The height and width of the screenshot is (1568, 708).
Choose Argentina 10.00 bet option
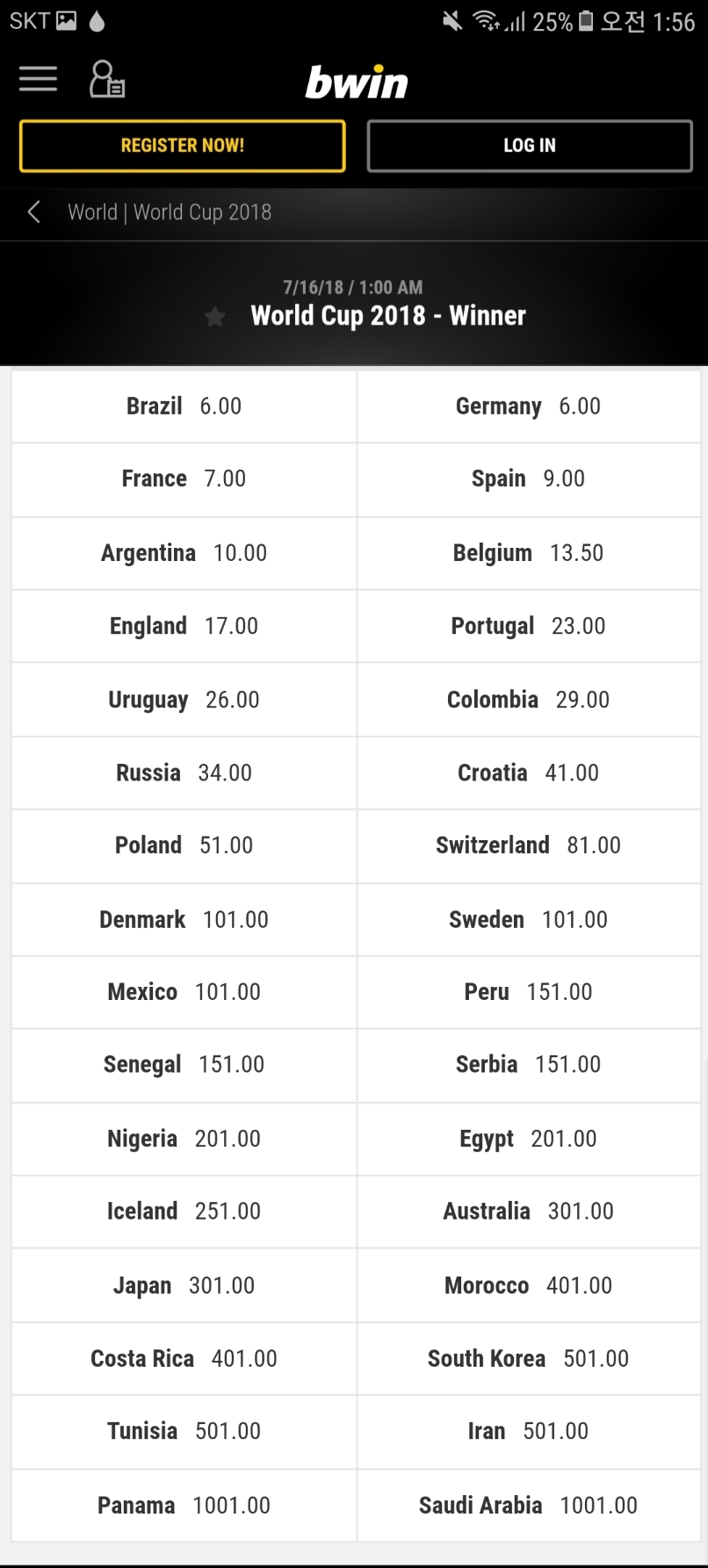184,553
